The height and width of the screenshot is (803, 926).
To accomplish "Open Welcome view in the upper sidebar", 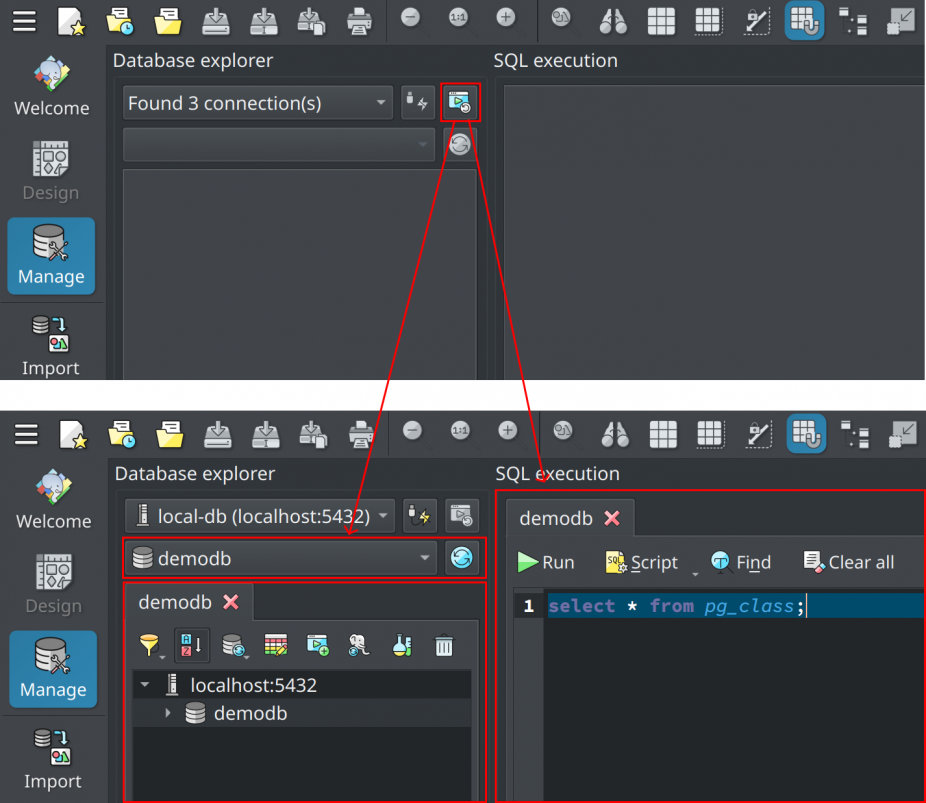I will (x=51, y=86).
